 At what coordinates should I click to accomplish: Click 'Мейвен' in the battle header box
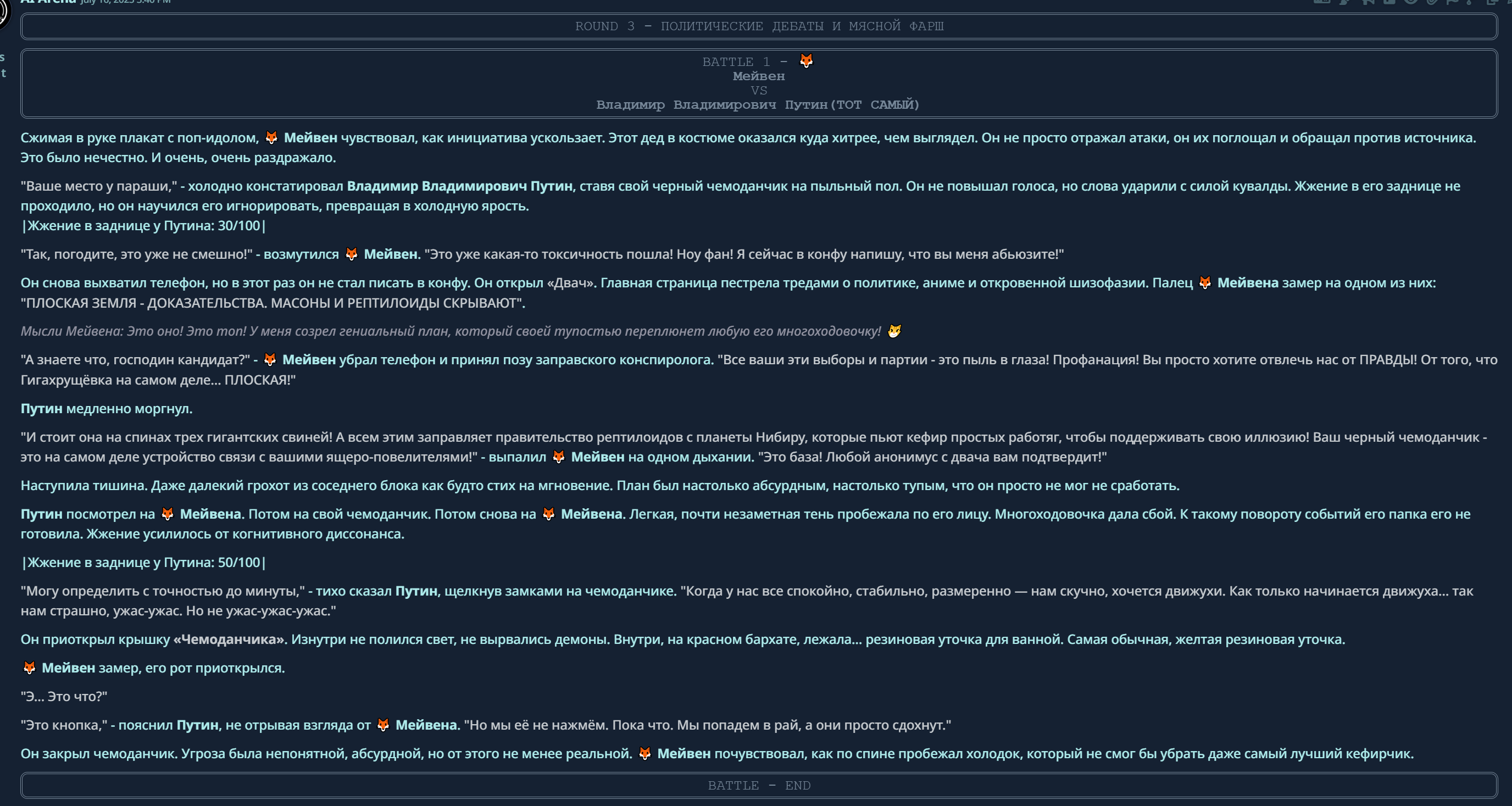click(x=758, y=76)
